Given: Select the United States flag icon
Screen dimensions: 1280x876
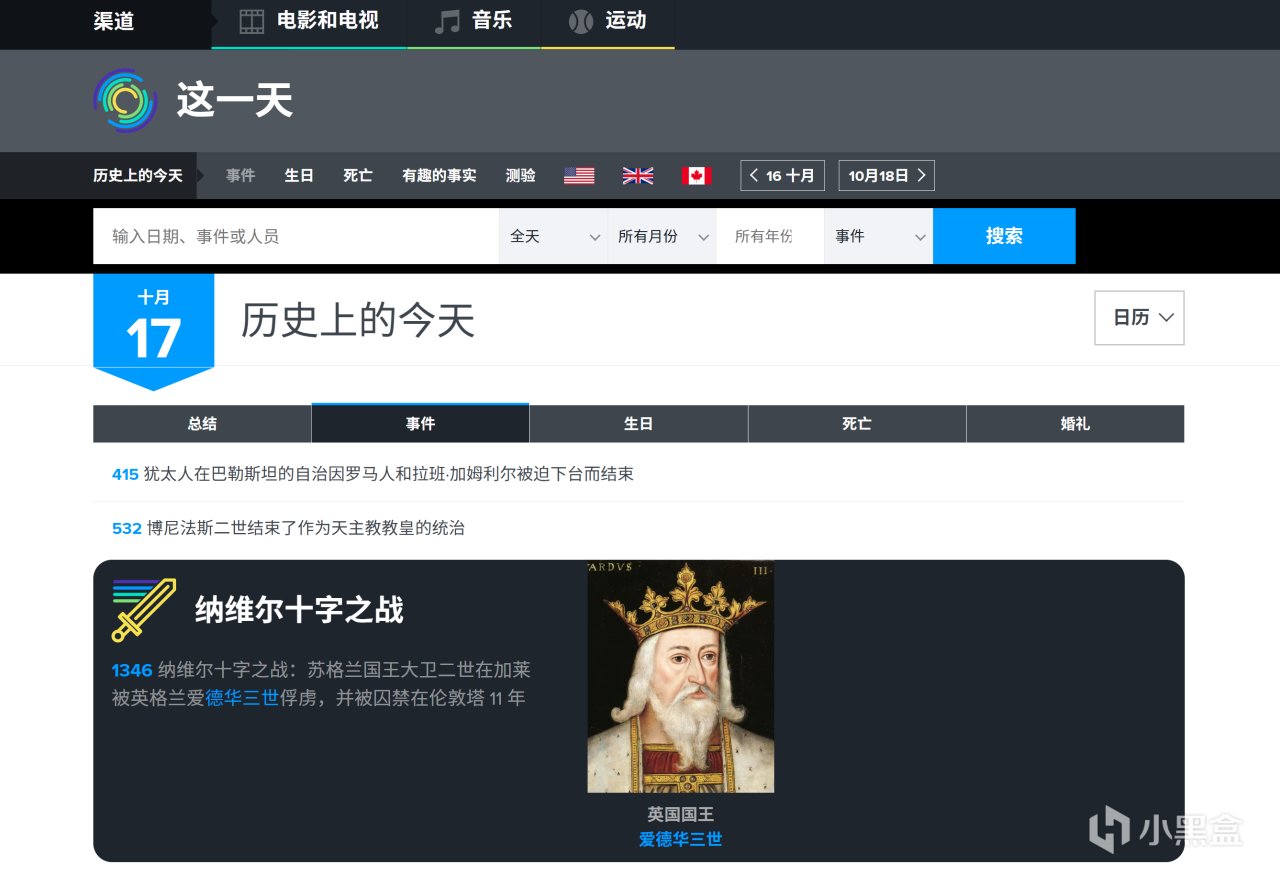Looking at the screenshot, I should (579, 176).
